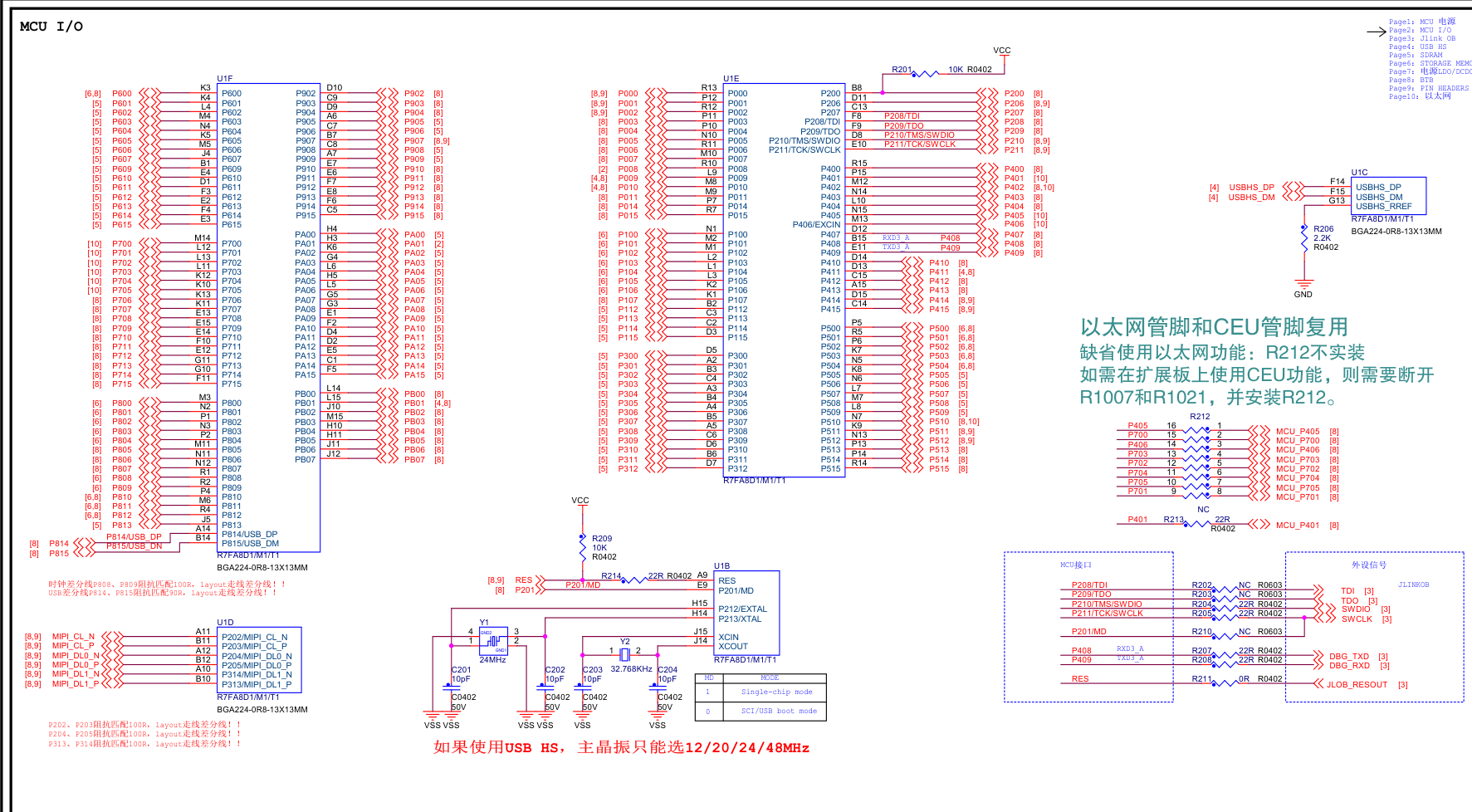
Task: Click the DBG_TXD net label
Action: tap(1349, 657)
